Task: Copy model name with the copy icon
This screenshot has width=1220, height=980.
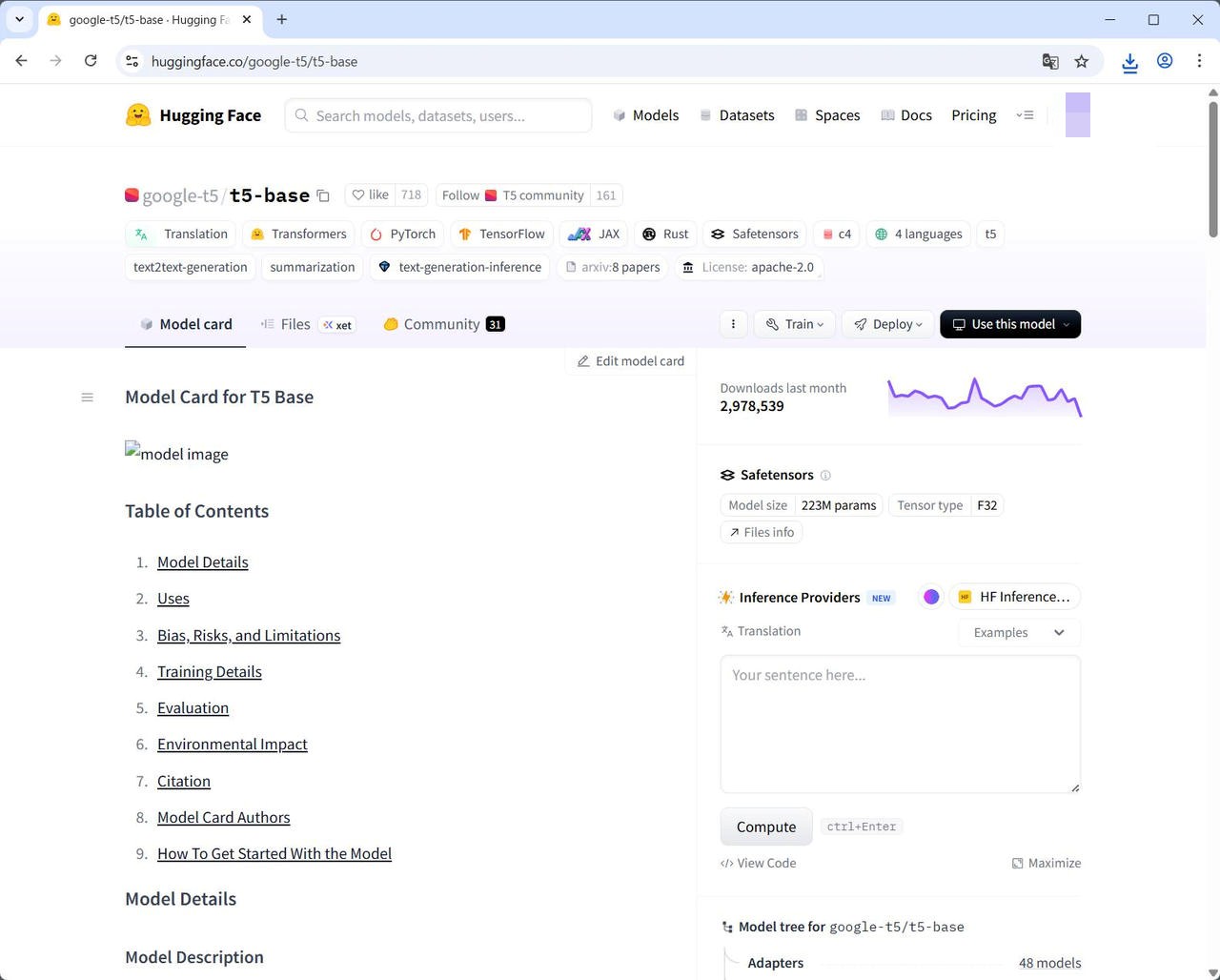Action: [323, 195]
